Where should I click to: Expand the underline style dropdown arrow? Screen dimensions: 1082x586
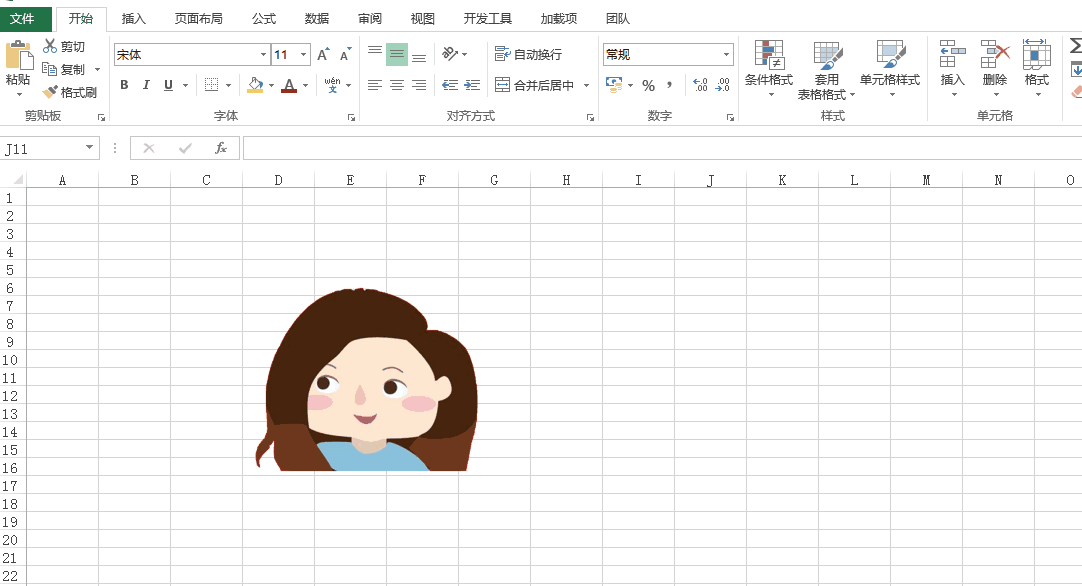pos(185,86)
